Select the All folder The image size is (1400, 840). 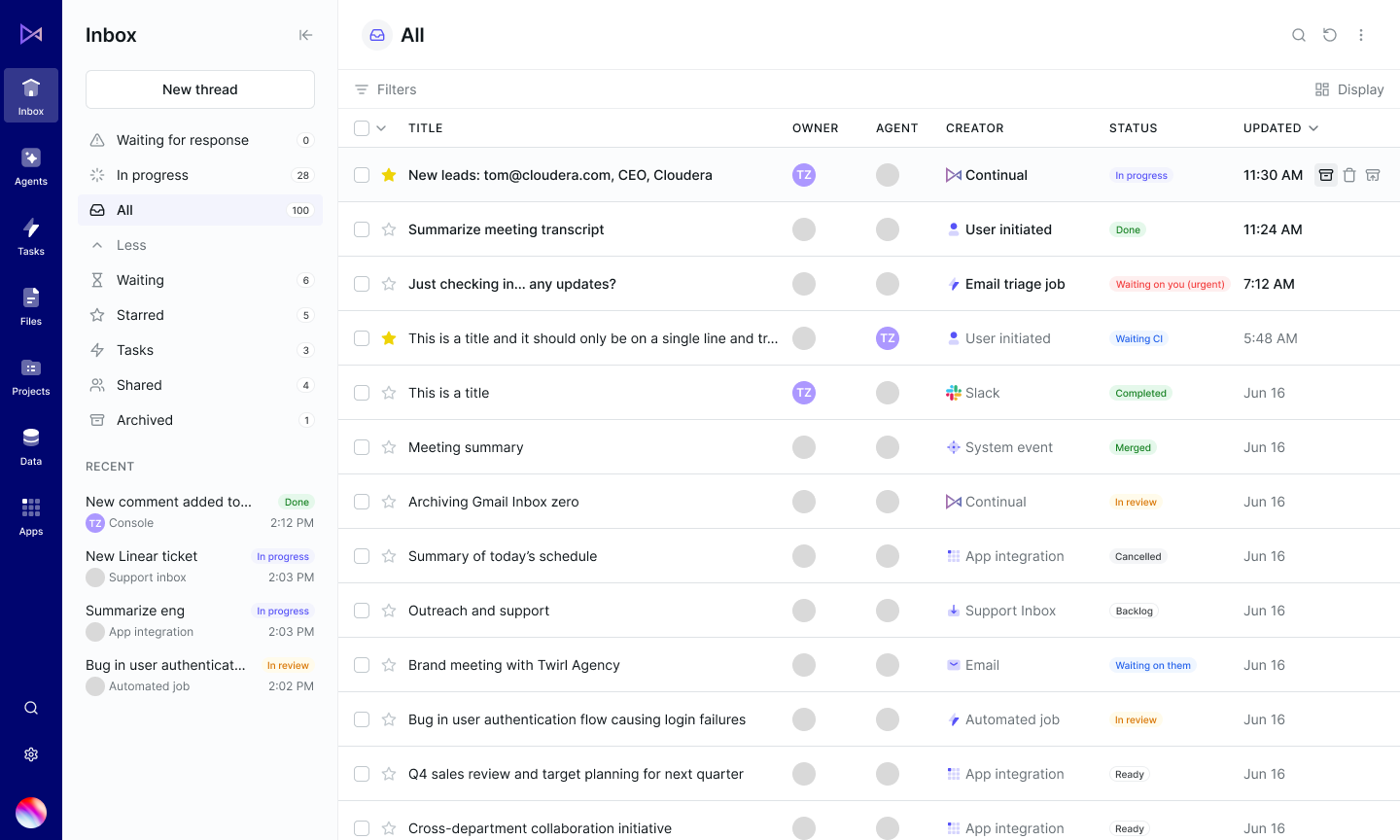coord(200,210)
